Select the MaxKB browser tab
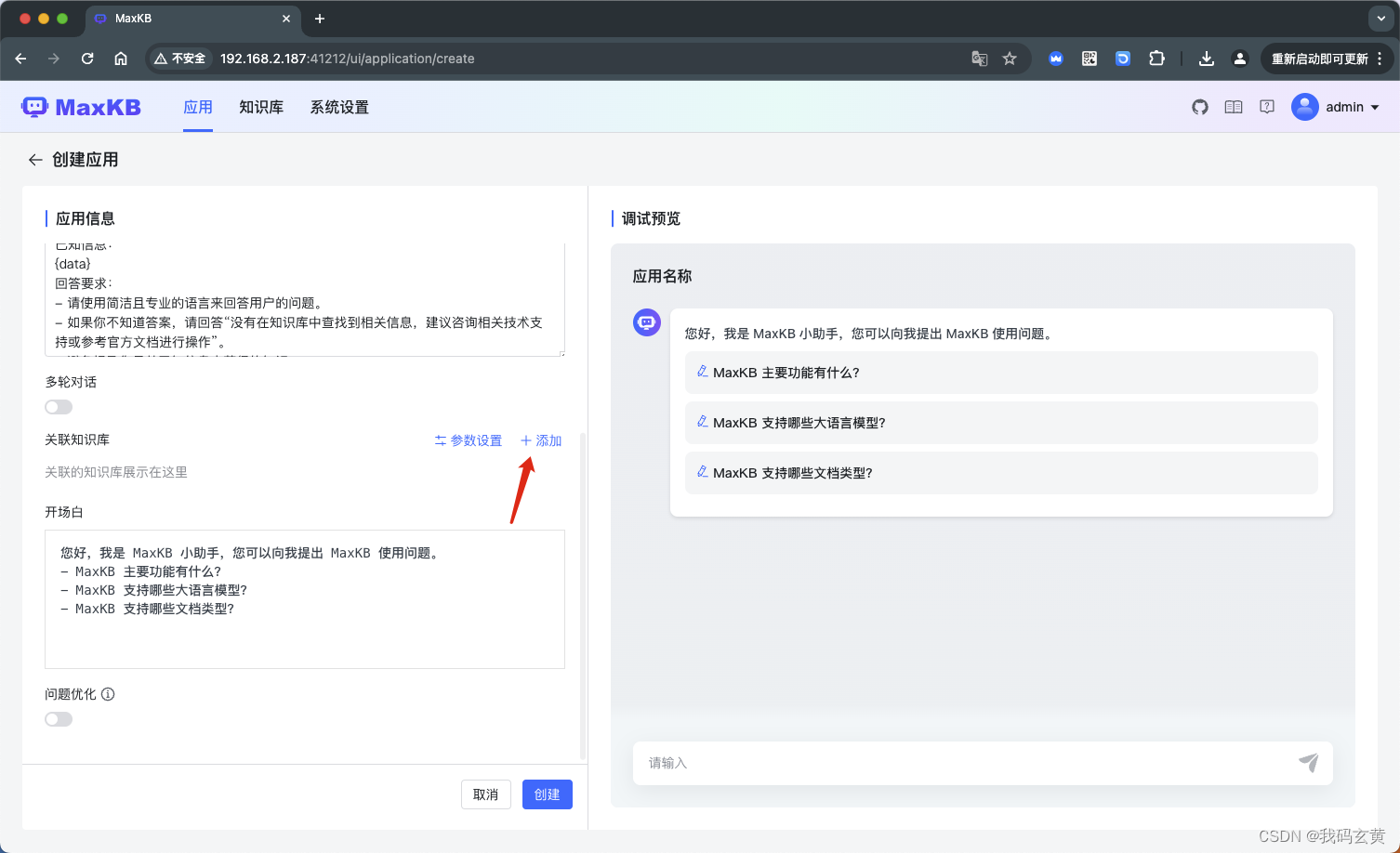The width and height of the screenshot is (1400, 853). tap(191, 19)
